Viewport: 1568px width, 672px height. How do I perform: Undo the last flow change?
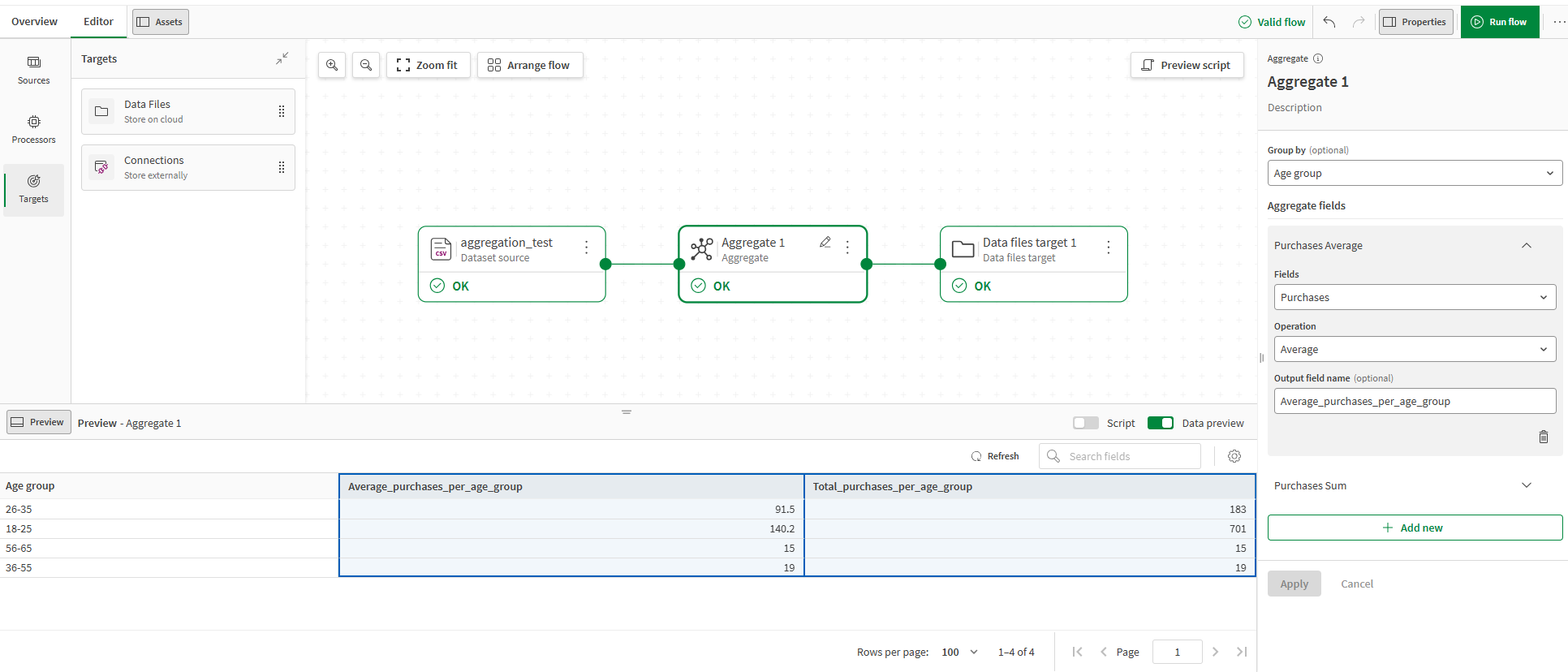[x=1329, y=22]
